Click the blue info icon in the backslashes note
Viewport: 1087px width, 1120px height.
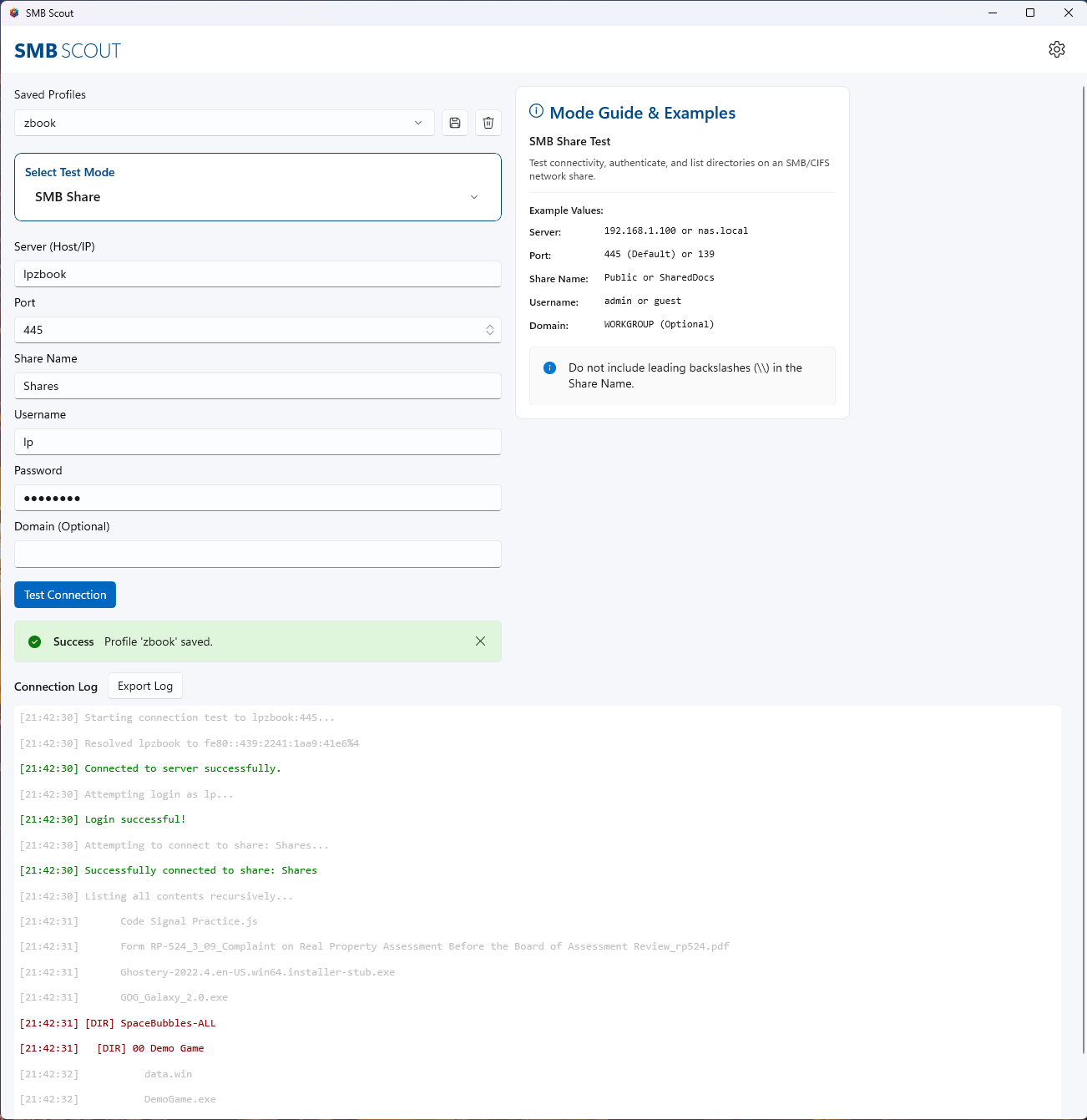click(x=550, y=367)
